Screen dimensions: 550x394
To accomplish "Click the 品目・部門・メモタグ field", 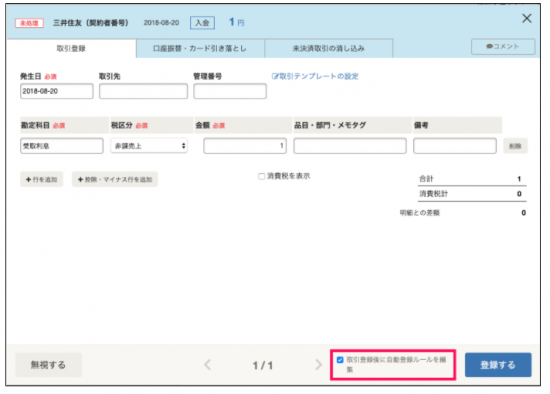I will [350, 146].
